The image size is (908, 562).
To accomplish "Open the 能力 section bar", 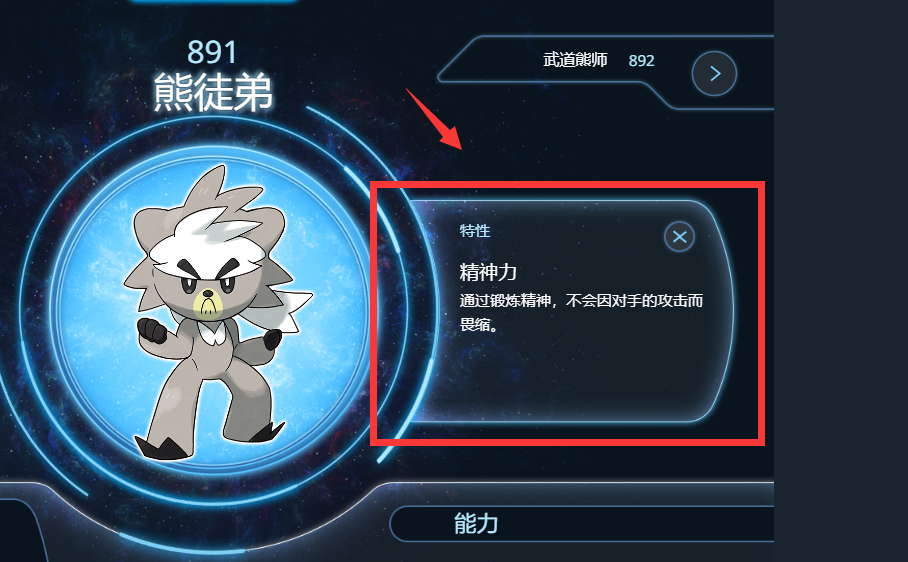I will click(x=582, y=523).
